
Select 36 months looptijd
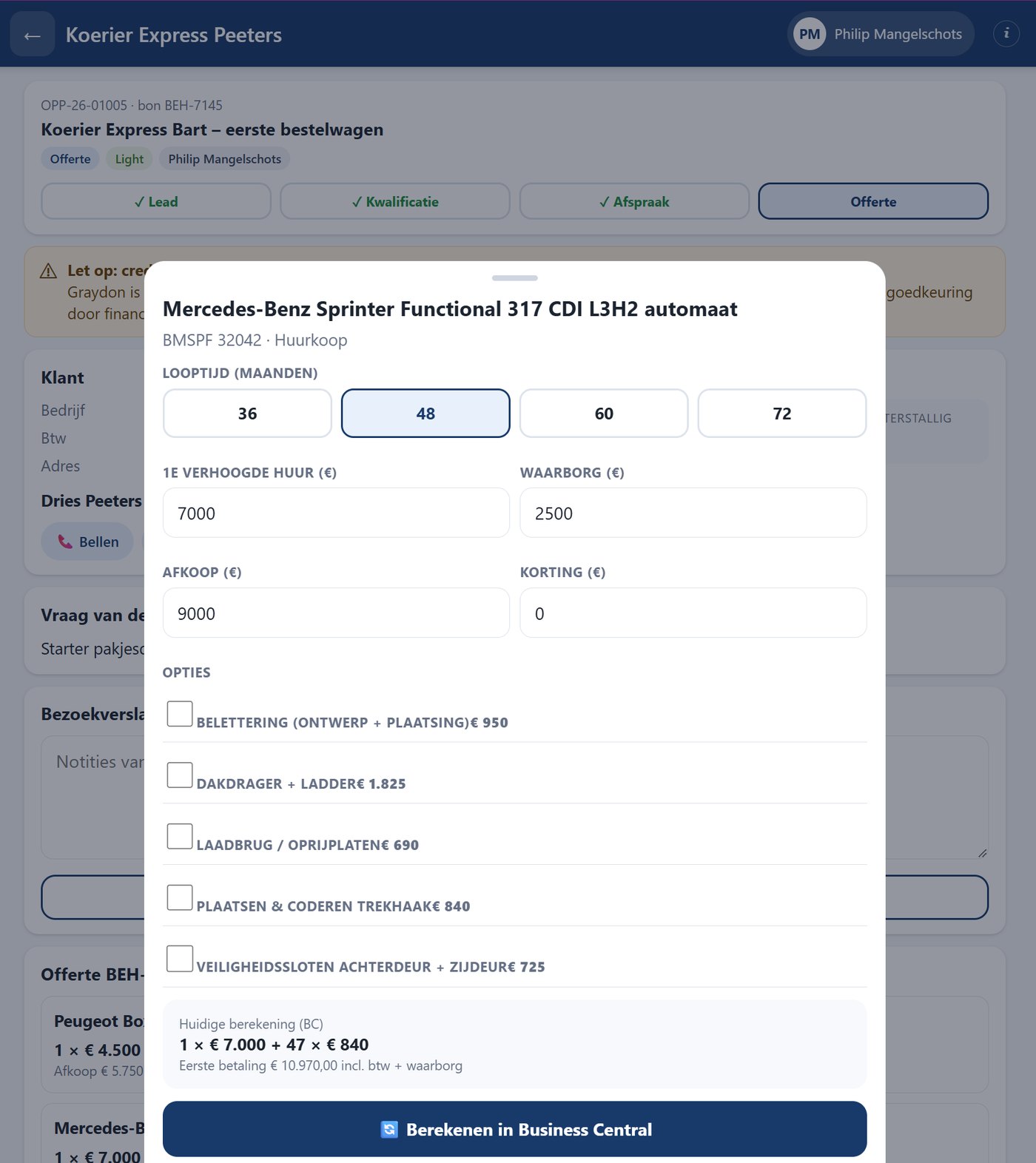coord(247,414)
